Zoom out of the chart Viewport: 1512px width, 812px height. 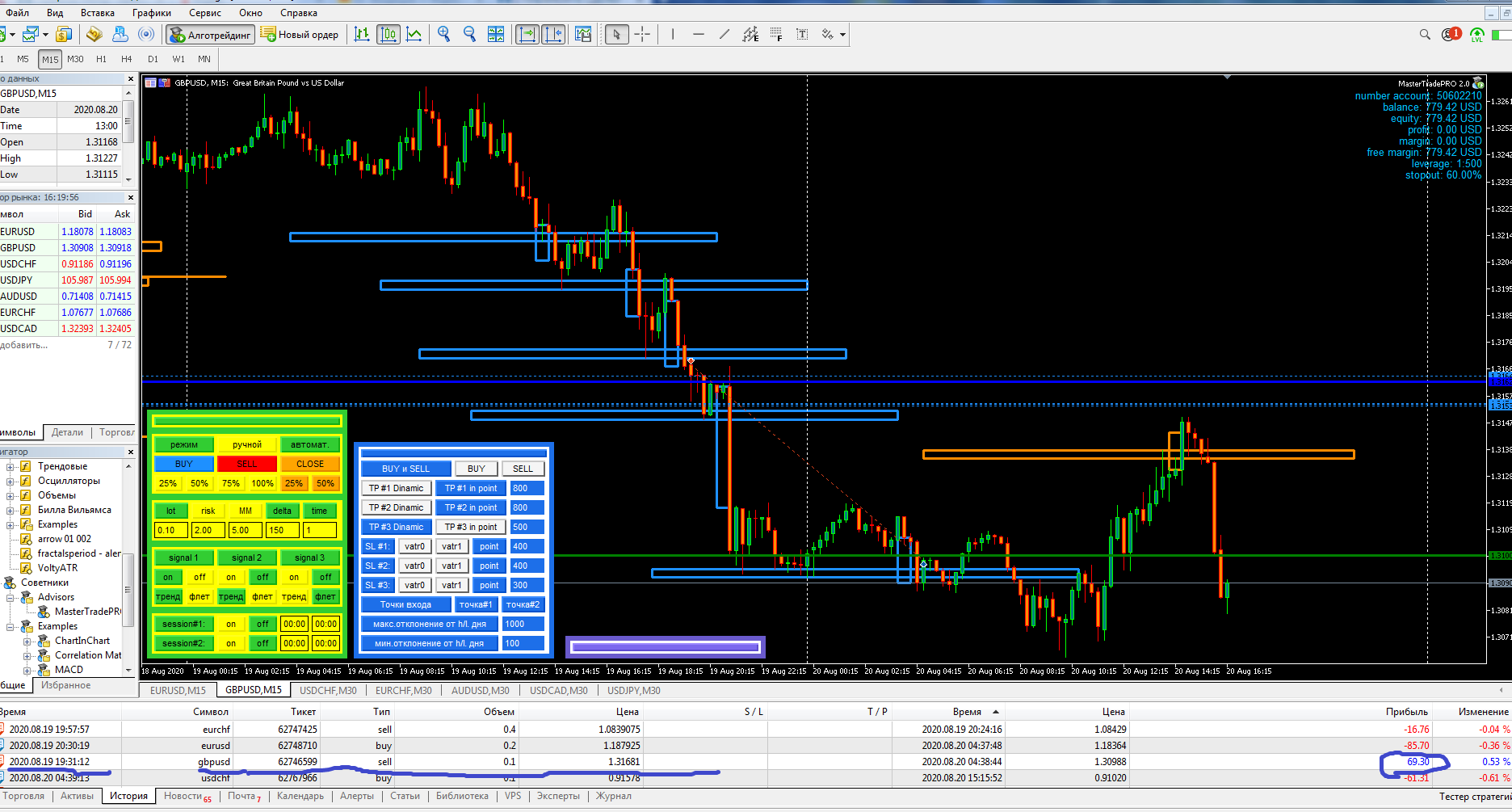point(469,34)
